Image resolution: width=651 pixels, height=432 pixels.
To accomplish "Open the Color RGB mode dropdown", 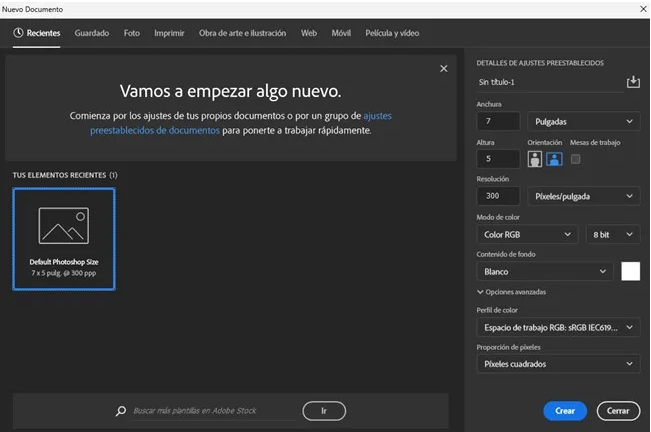I will (527, 234).
